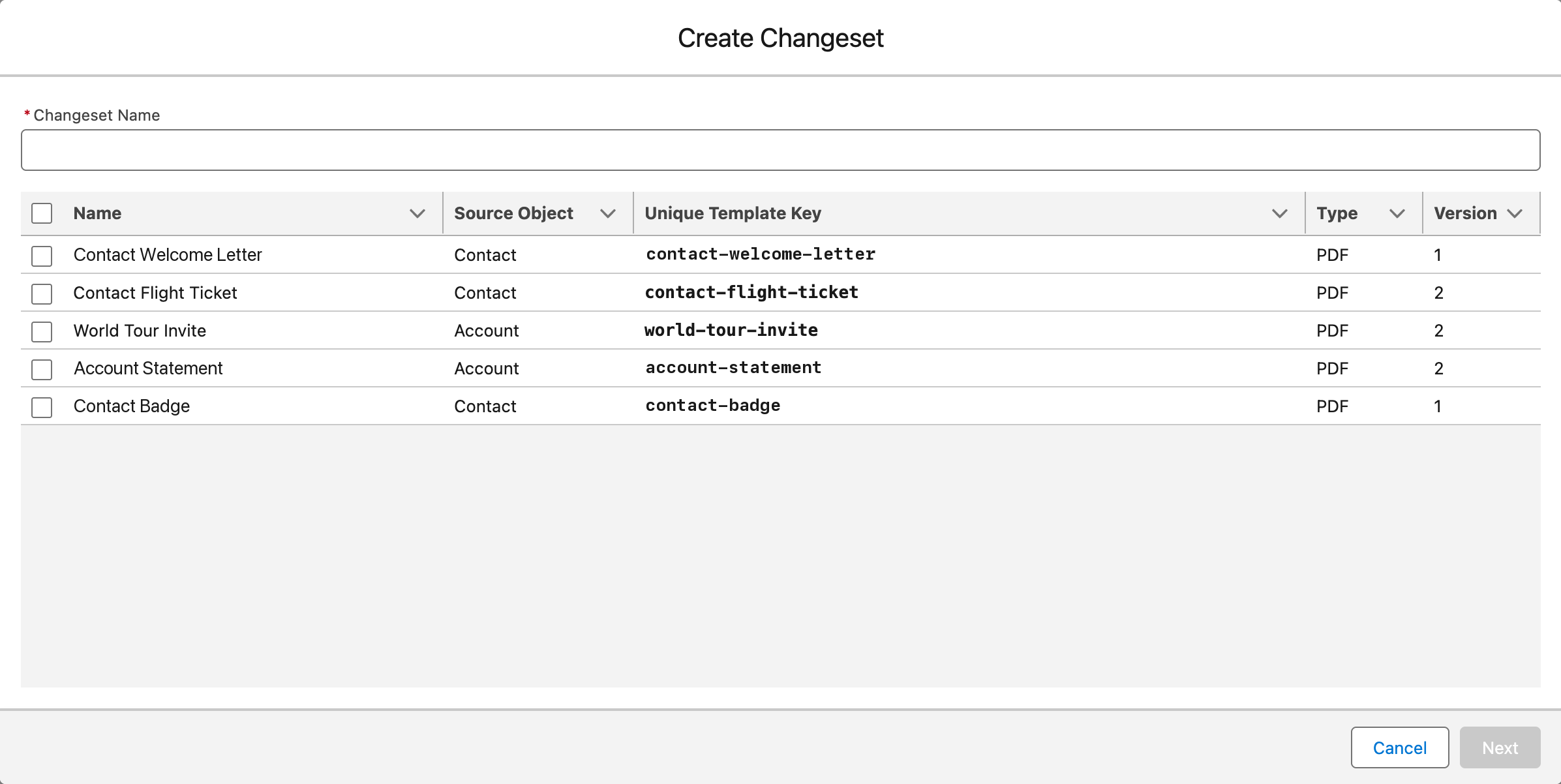
Task: Enable the World Tour Invite checkbox
Action: point(42,331)
